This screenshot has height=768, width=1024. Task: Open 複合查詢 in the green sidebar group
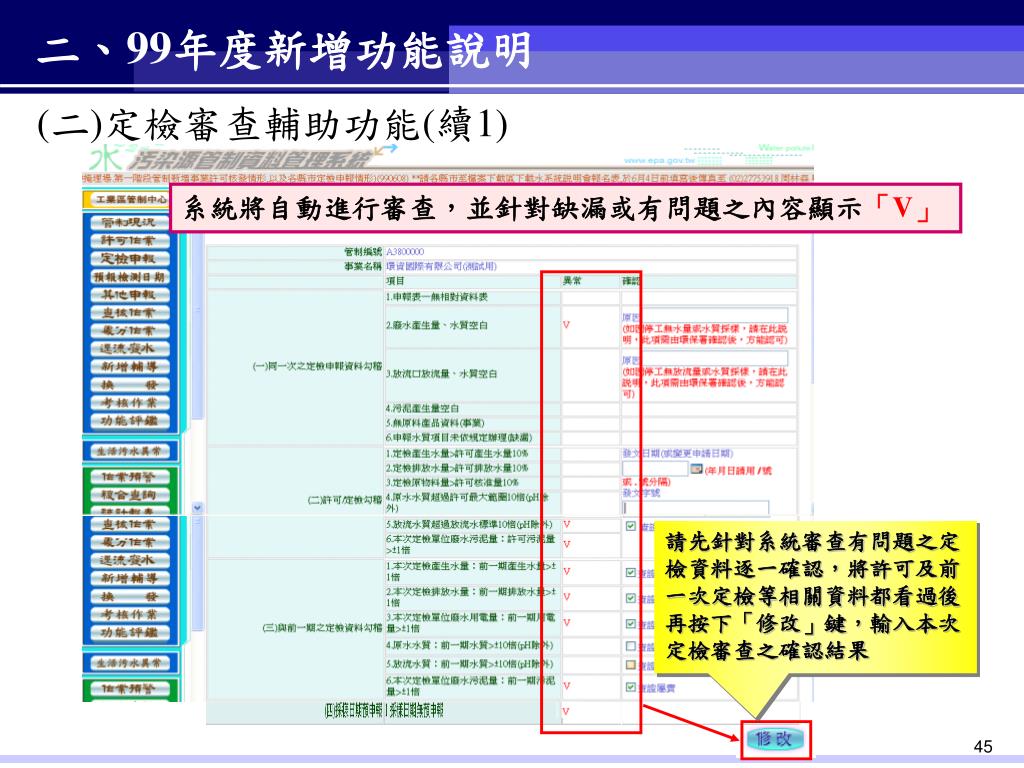[129, 494]
